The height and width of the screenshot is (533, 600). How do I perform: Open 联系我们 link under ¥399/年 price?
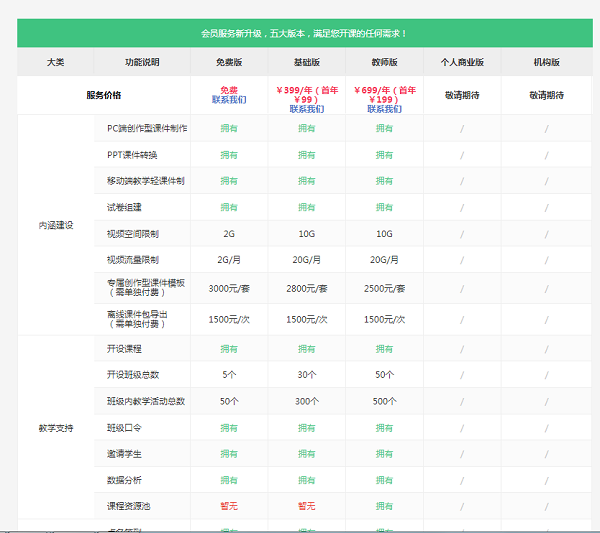click(x=307, y=109)
